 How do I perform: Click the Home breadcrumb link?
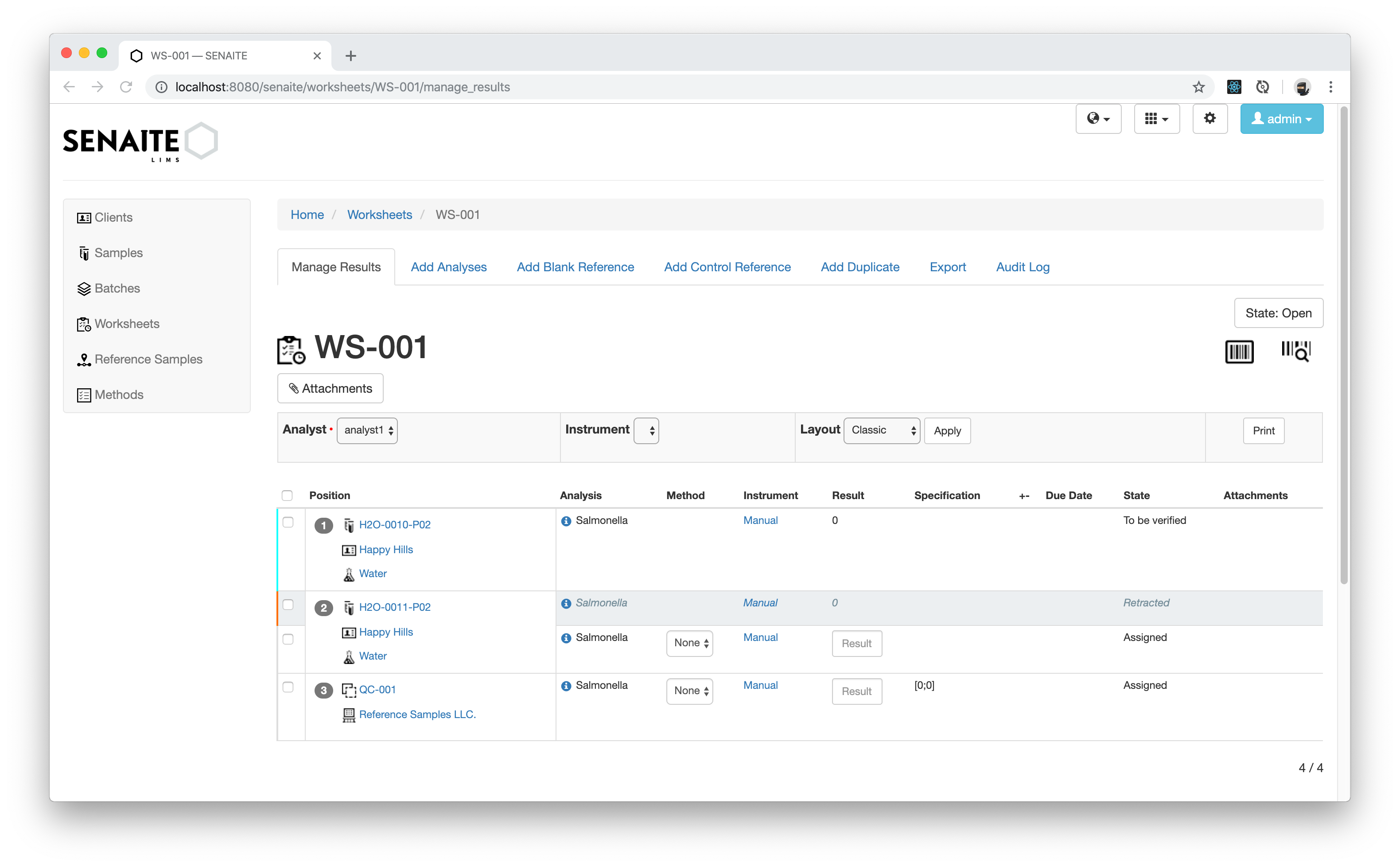(307, 215)
